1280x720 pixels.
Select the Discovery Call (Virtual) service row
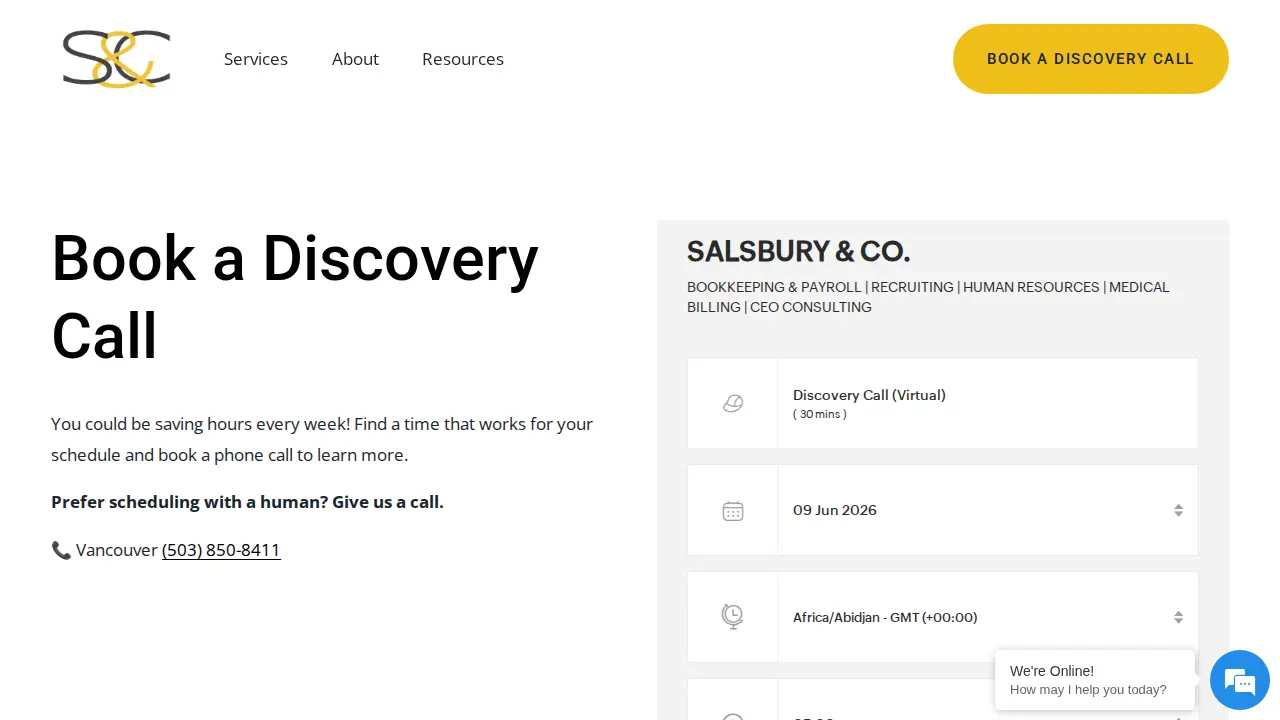(x=943, y=403)
